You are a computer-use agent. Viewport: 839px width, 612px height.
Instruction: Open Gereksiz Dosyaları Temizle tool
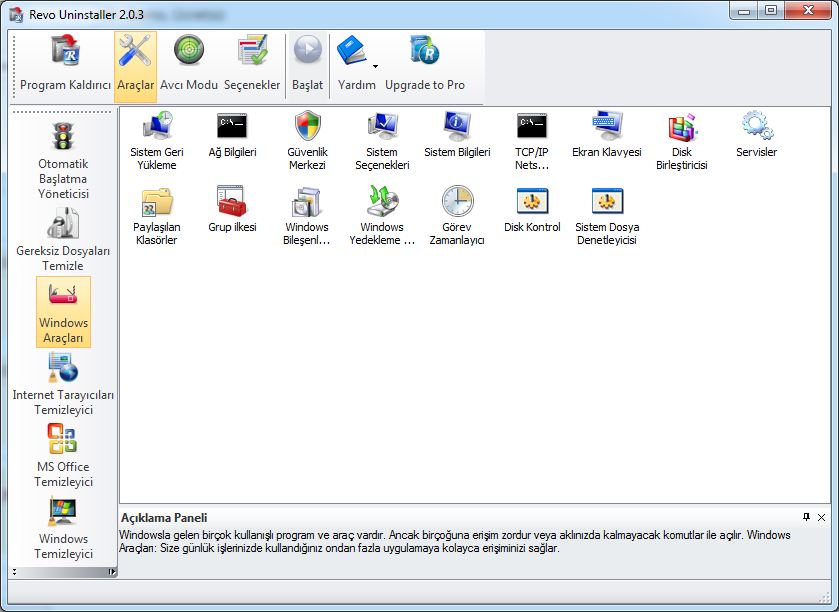pos(63,240)
